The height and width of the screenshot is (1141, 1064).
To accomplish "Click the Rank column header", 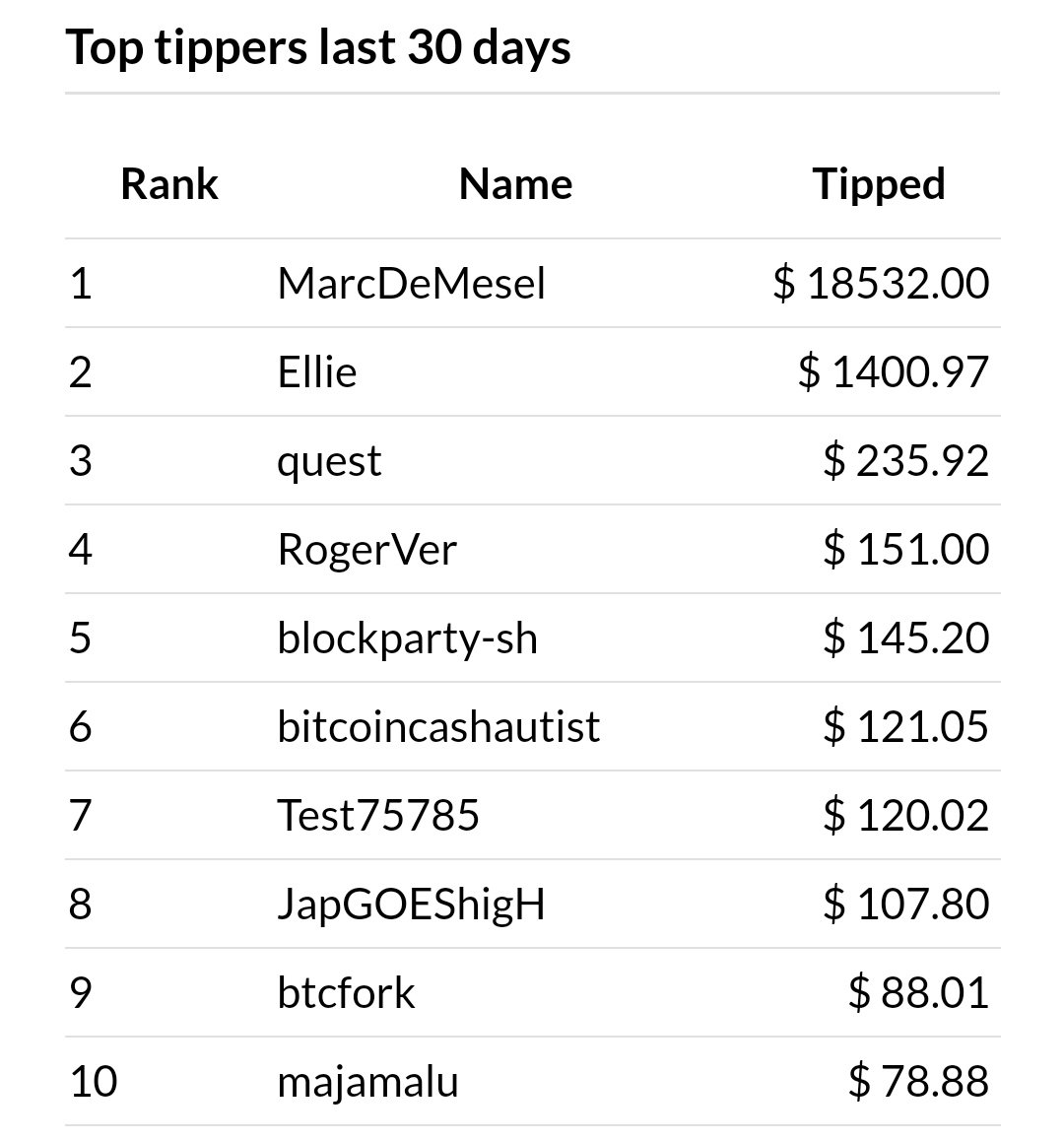I will click(x=169, y=183).
